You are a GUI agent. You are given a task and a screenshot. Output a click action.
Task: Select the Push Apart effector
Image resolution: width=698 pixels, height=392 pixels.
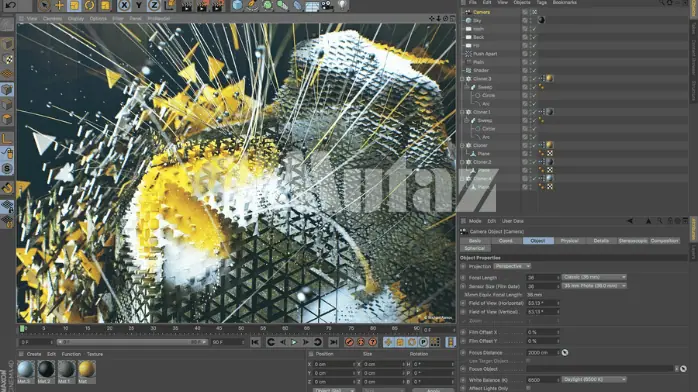click(x=485, y=54)
